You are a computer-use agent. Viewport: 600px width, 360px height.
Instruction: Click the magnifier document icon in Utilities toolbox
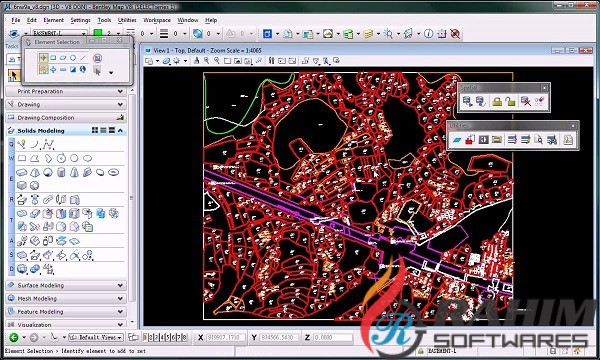[538, 140]
